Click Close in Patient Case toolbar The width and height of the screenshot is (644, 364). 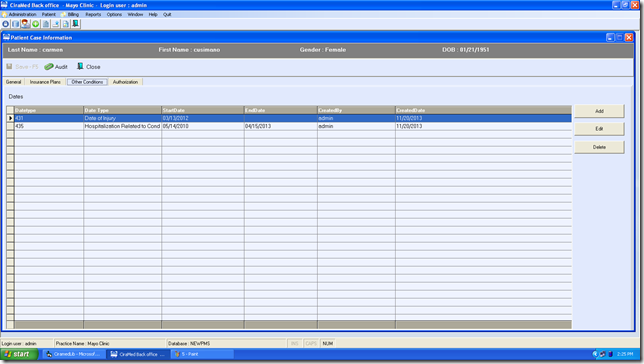[x=89, y=67]
